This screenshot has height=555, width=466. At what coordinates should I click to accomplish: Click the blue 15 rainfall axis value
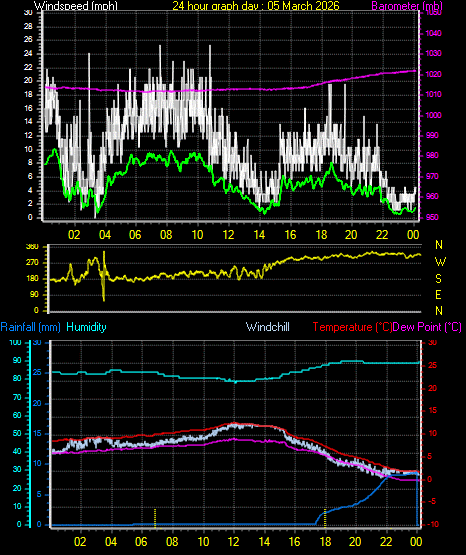37,434
